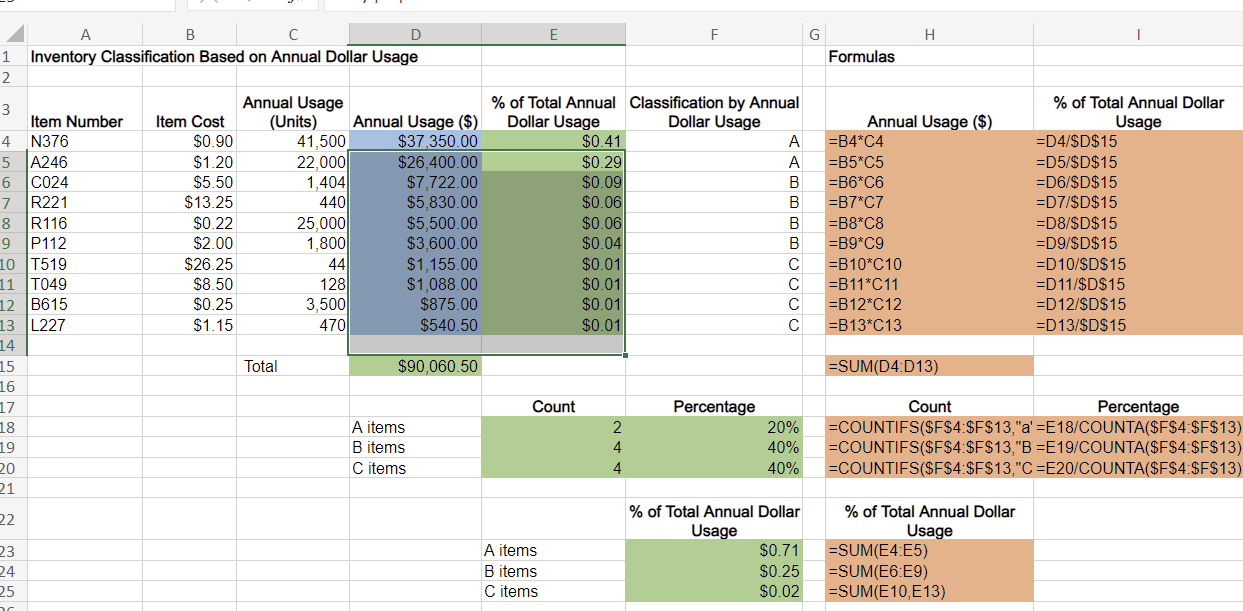The width and height of the screenshot is (1243, 611).
Task: Select the $26.25 Item Cost cell for T519
Action: tap(190, 263)
